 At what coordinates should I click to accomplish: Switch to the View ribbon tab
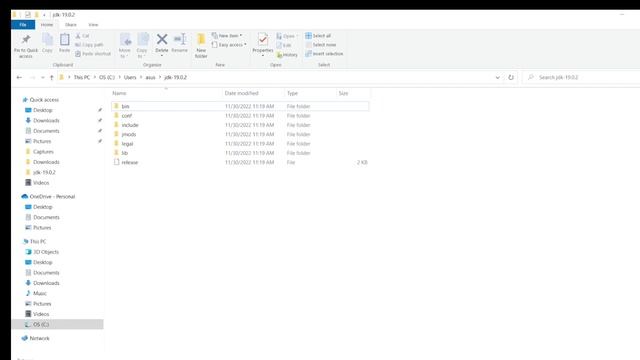click(93, 25)
